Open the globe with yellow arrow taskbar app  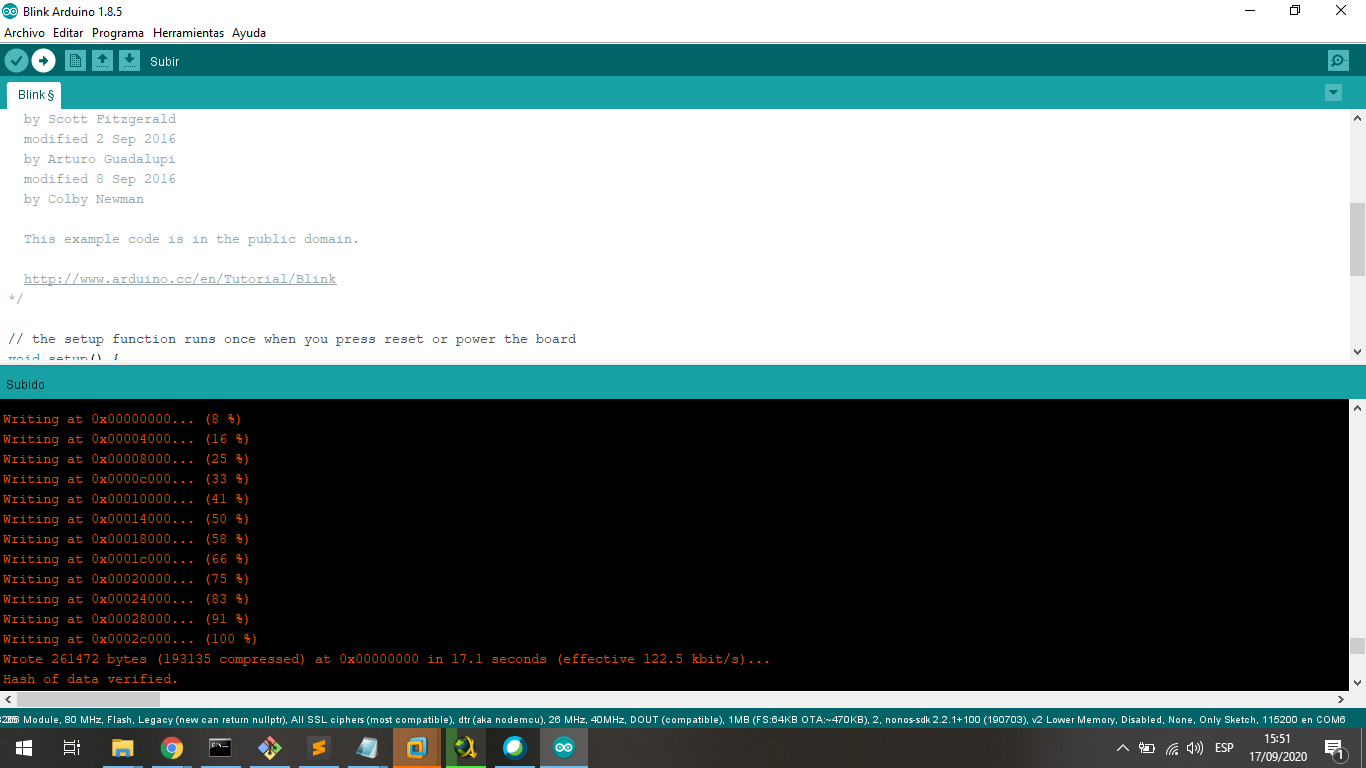(466, 748)
